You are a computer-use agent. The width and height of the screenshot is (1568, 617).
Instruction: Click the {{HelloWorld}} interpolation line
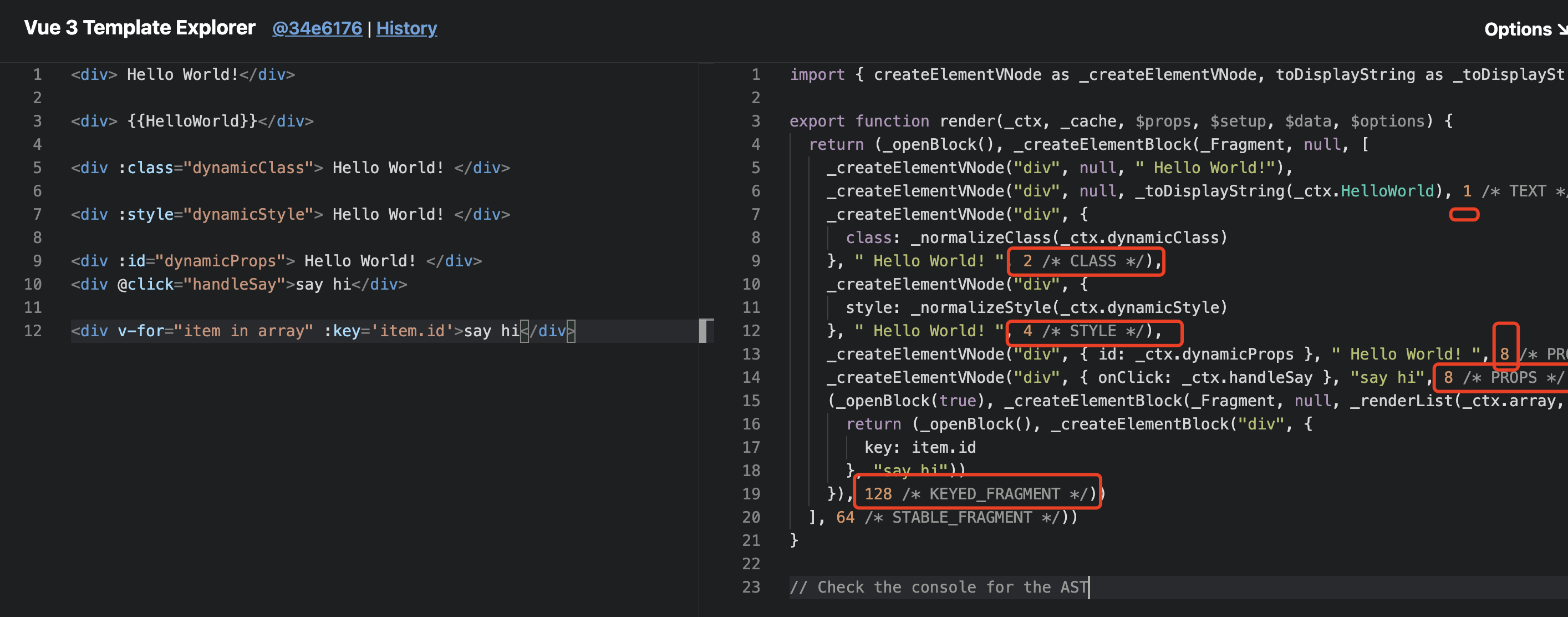pos(192,121)
